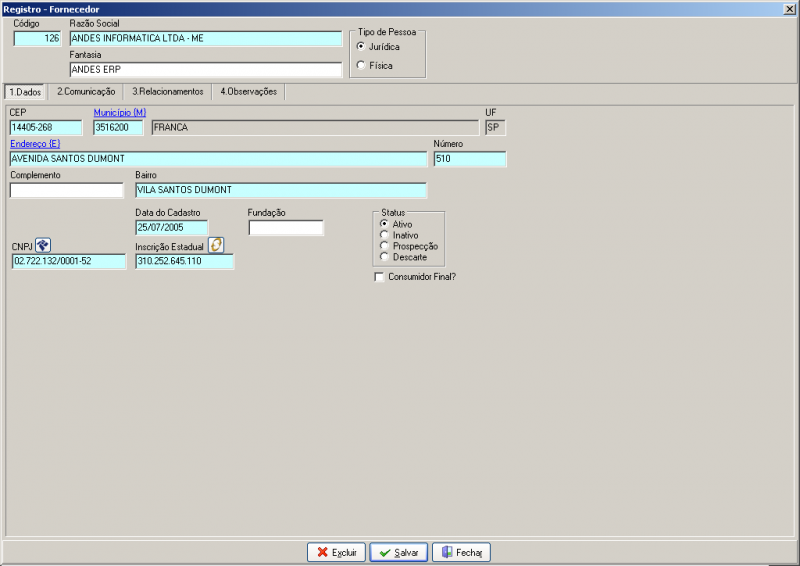
Task: Follow the Município (M) link
Action: (119, 113)
